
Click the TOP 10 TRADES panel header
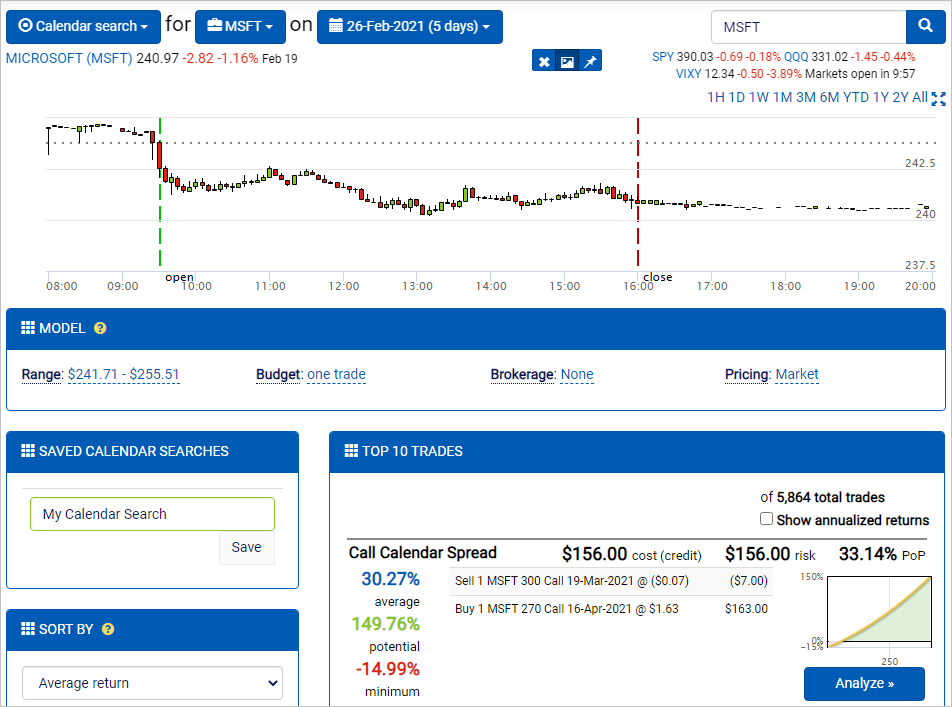[x=637, y=451]
